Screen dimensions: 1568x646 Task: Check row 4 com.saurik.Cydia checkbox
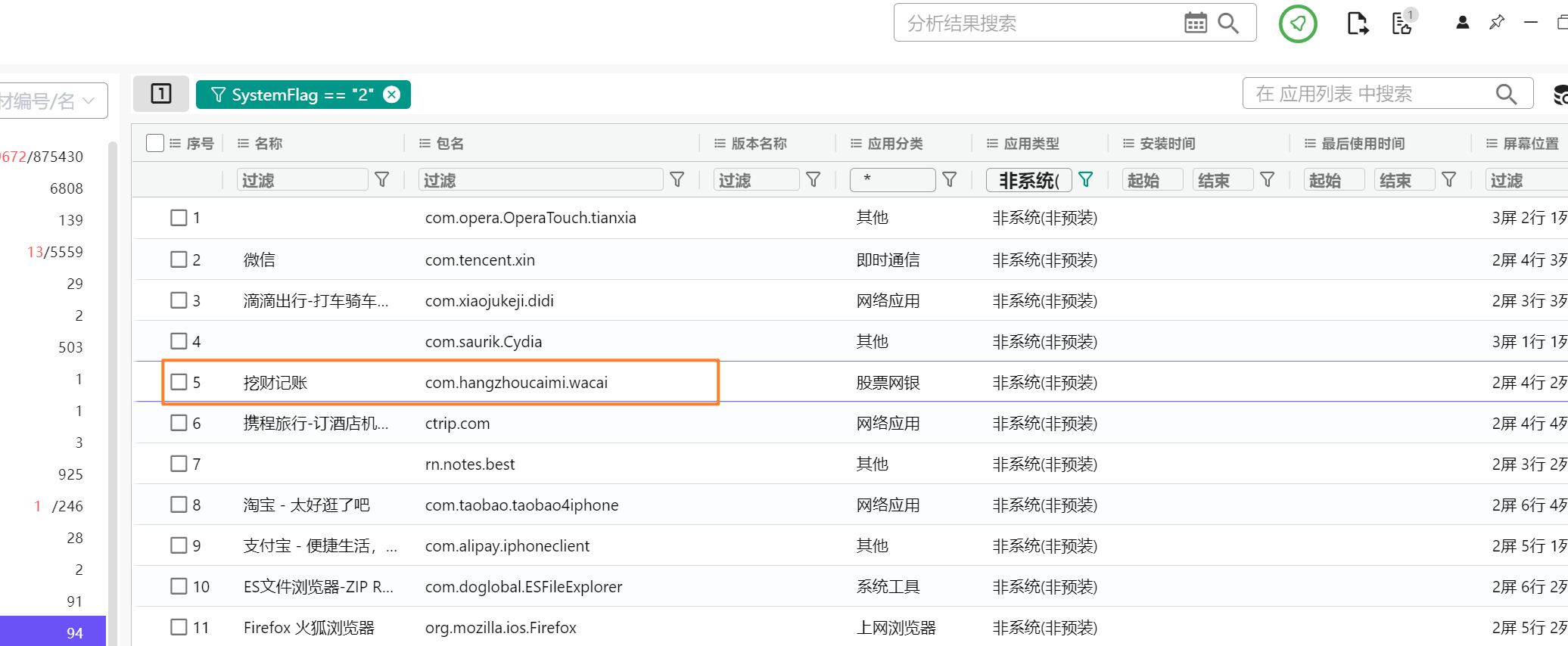(x=179, y=341)
